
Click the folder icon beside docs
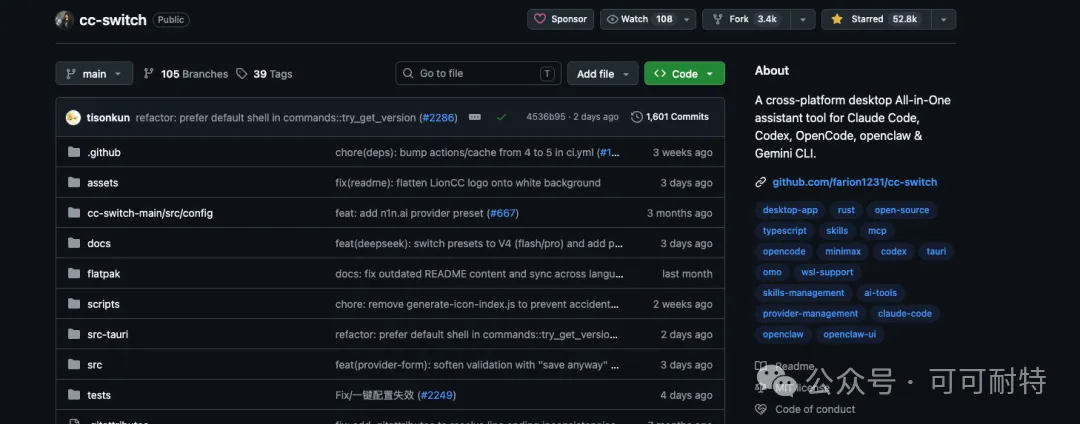pos(74,243)
